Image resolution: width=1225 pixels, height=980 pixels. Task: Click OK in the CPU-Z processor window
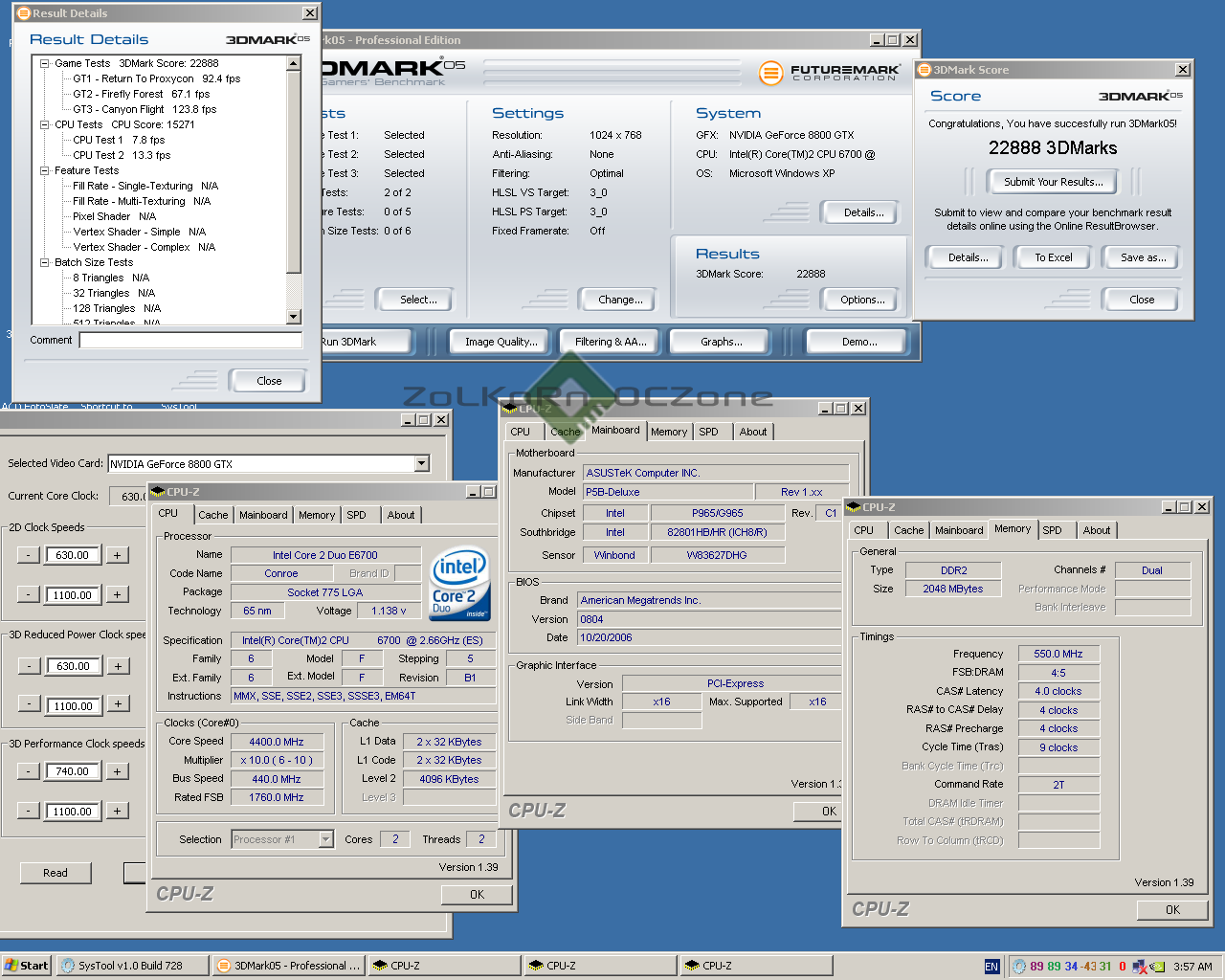(477, 895)
